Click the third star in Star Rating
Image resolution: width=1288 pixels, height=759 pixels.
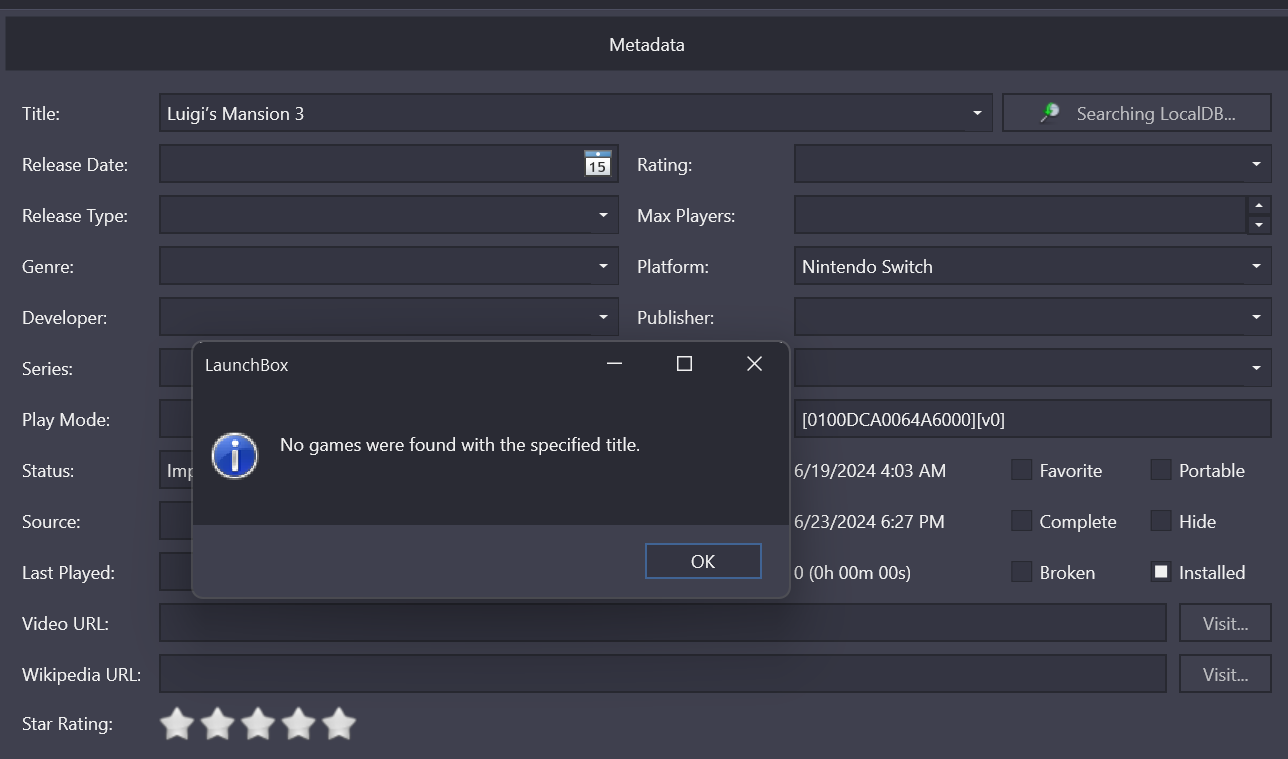point(258,724)
